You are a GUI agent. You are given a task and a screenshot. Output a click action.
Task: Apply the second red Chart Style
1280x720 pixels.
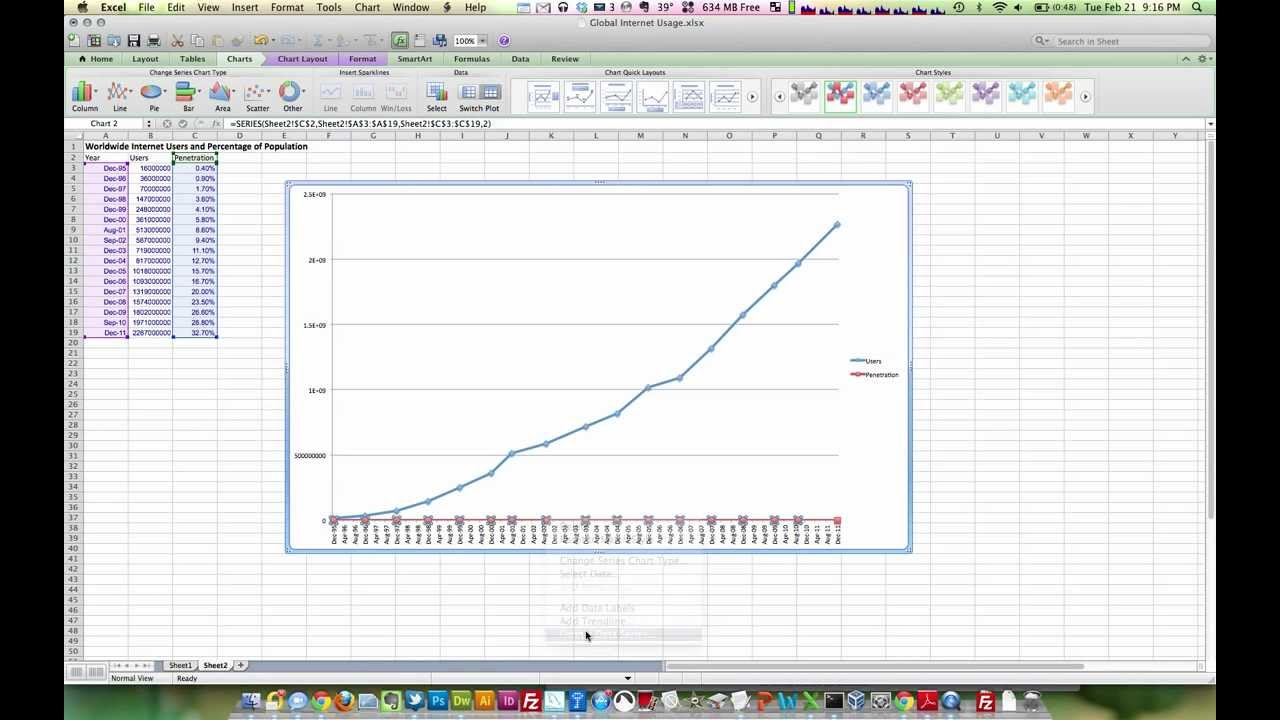click(911, 93)
